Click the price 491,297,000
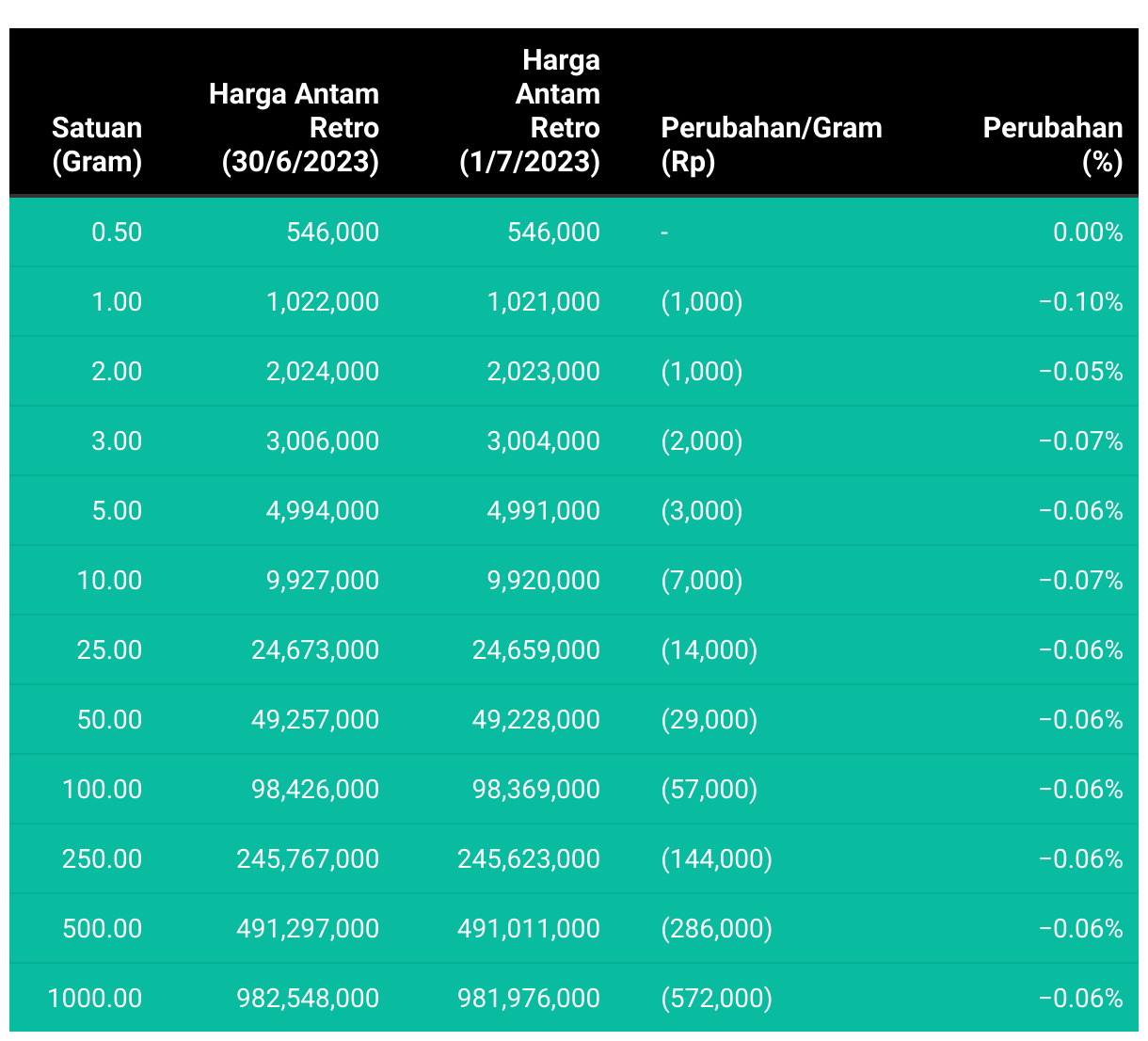Screen dimensions: 1148x1041 (308, 929)
